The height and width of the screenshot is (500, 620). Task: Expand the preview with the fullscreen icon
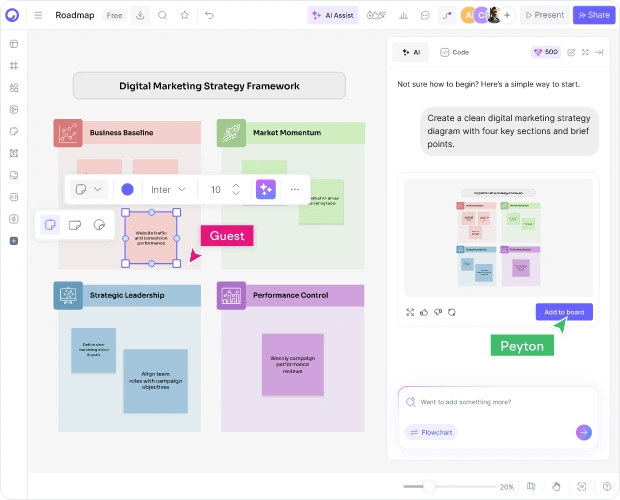(410, 312)
